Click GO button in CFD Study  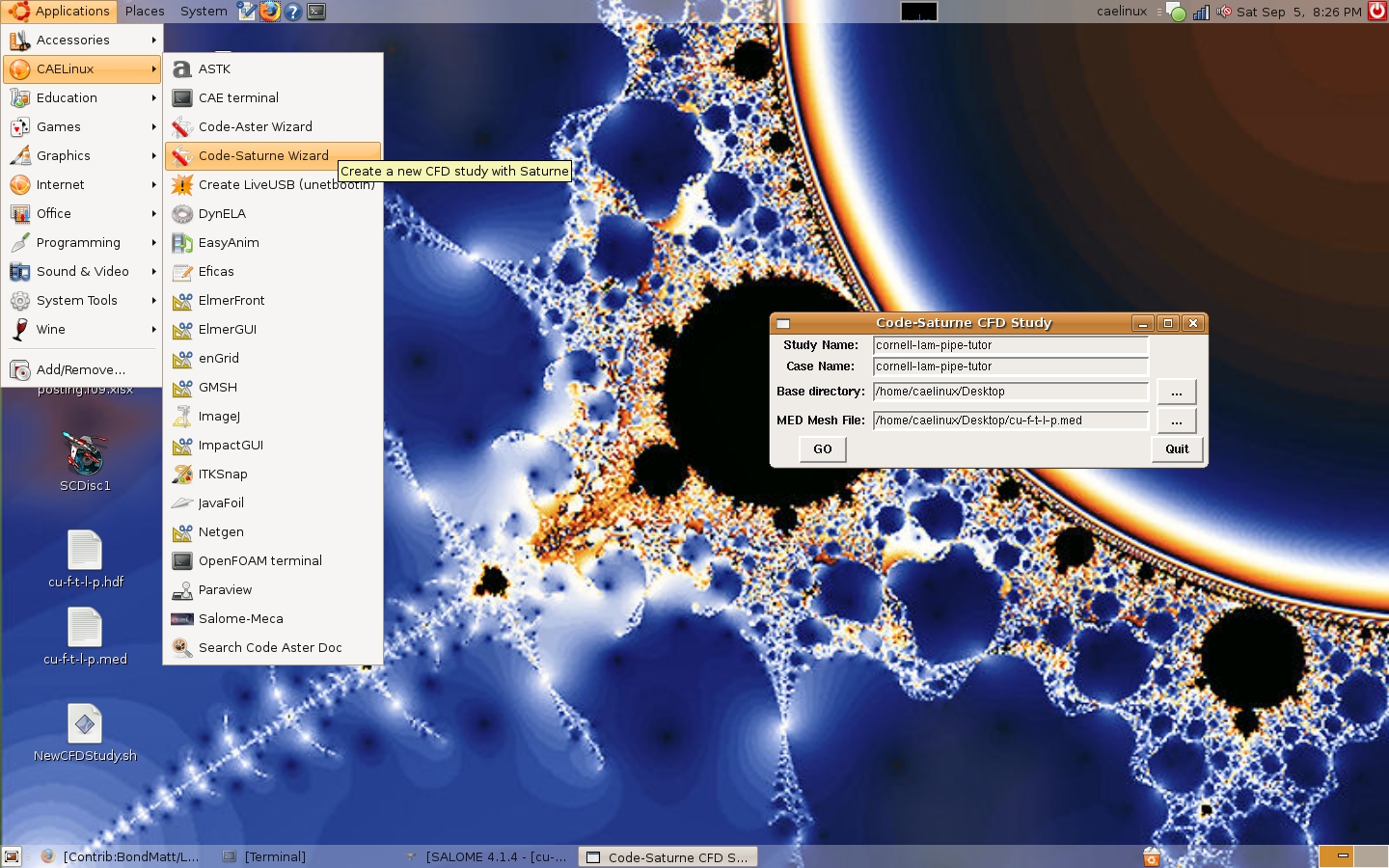(823, 449)
